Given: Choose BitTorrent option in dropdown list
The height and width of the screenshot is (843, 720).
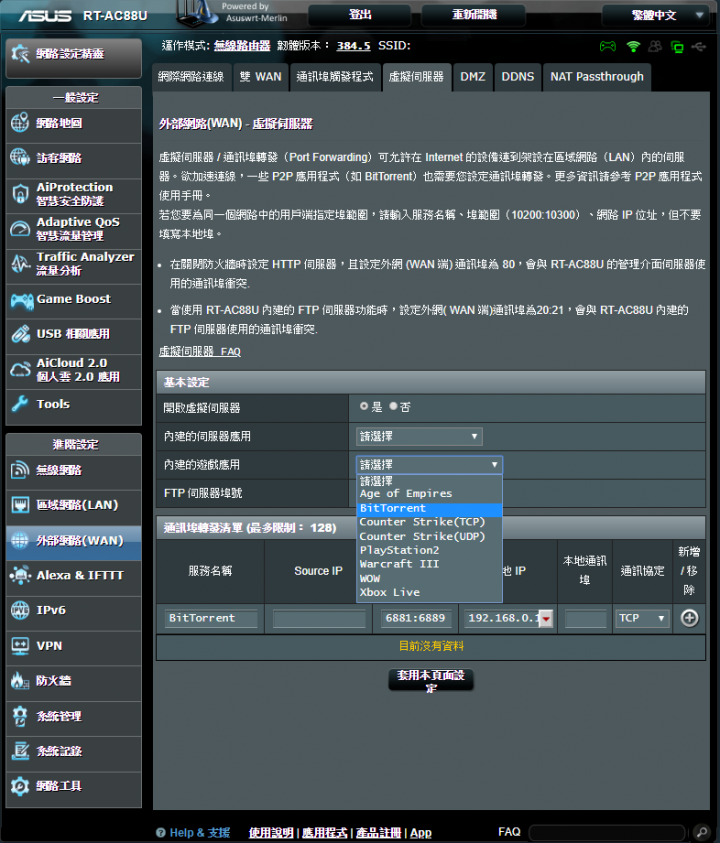Looking at the screenshot, I should [x=429, y=508].
